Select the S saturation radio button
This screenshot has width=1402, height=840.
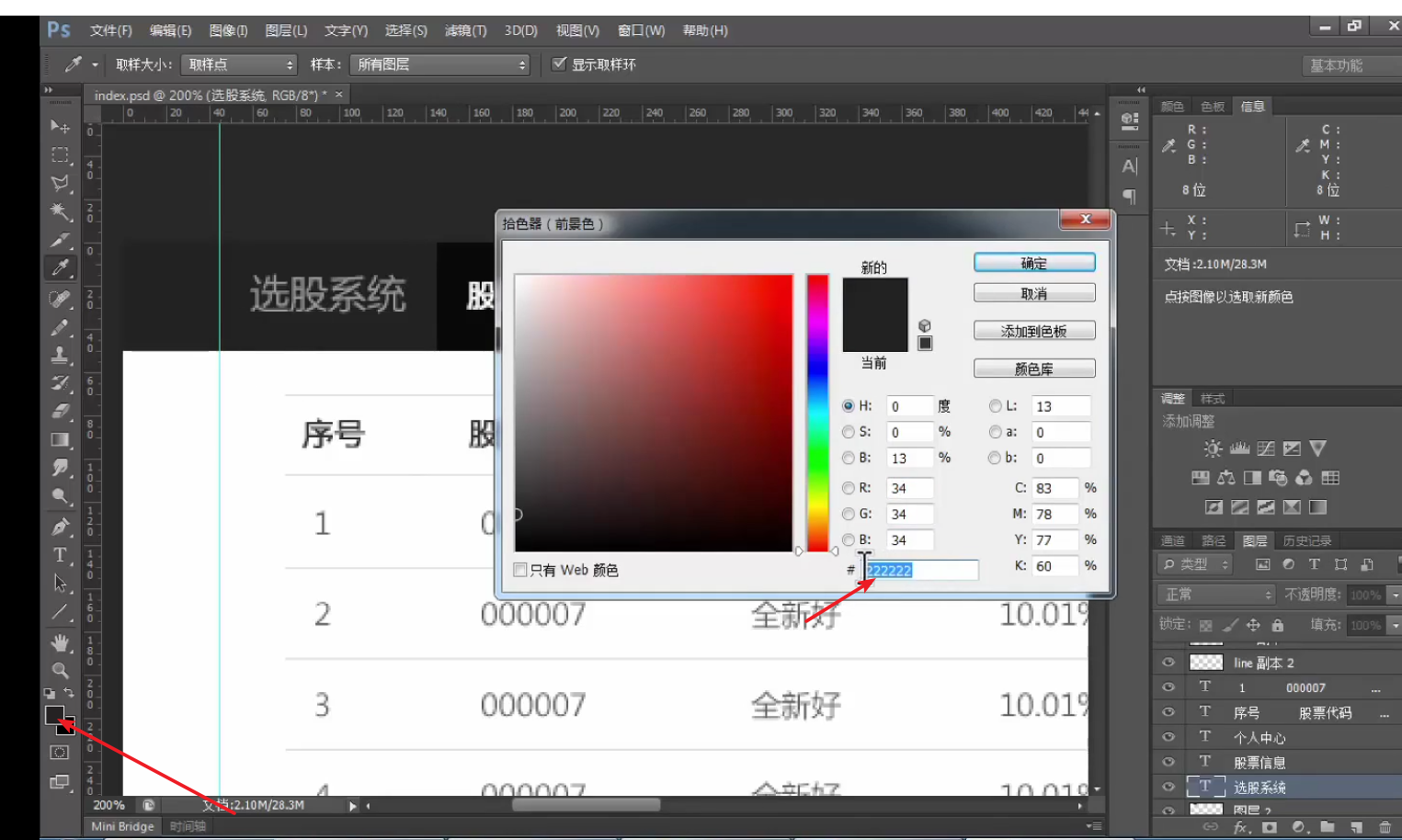(848, 431)
